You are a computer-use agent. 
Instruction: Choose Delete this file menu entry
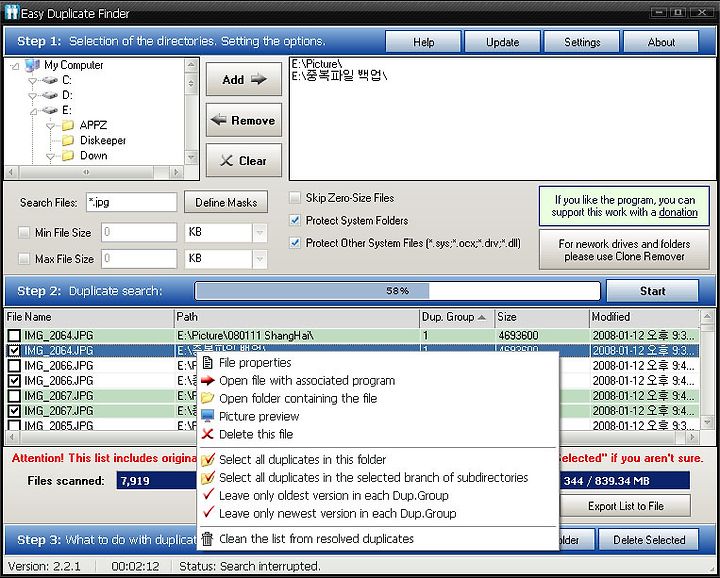377,434
